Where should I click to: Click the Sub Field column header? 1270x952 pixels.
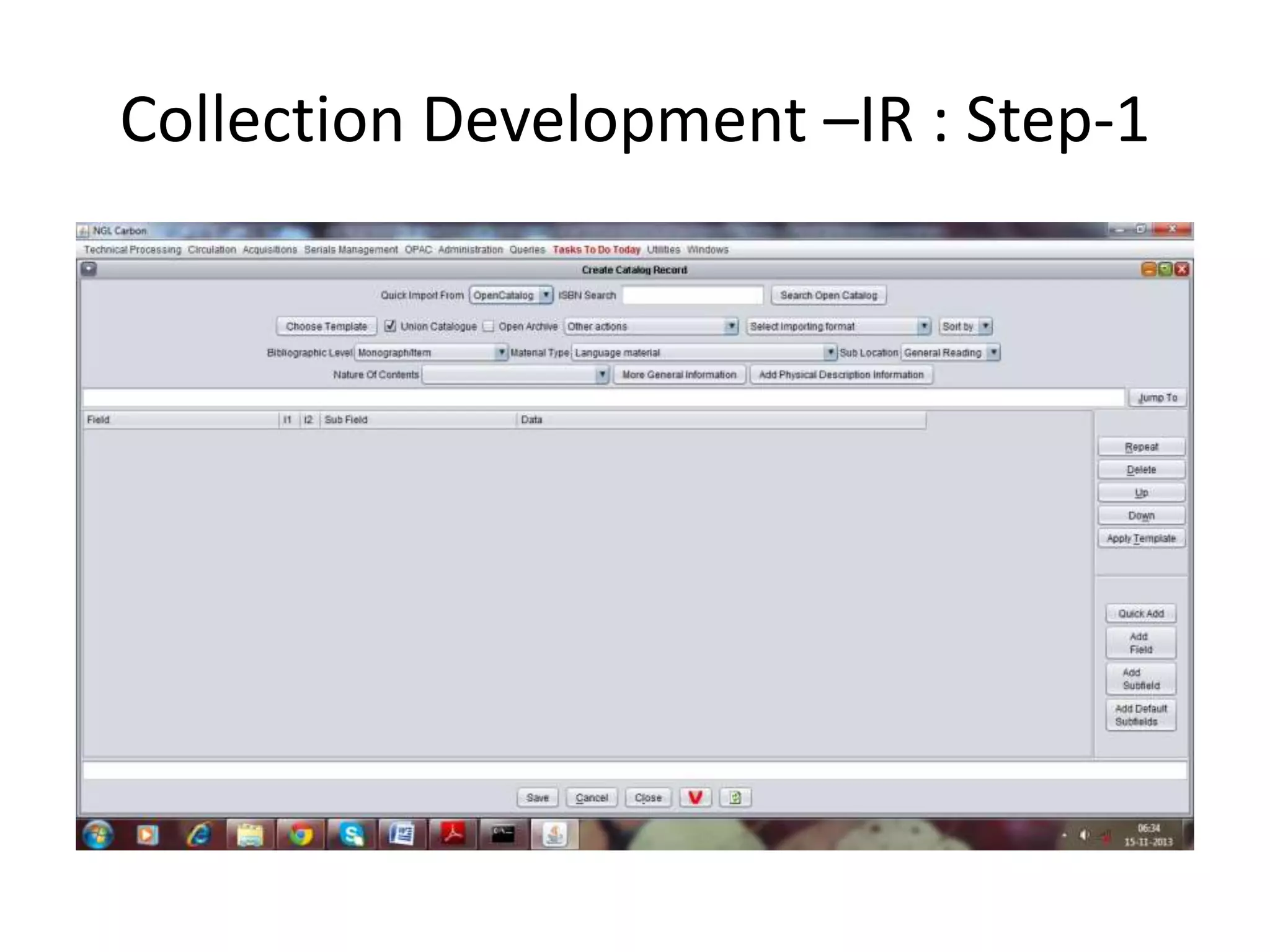418,420
